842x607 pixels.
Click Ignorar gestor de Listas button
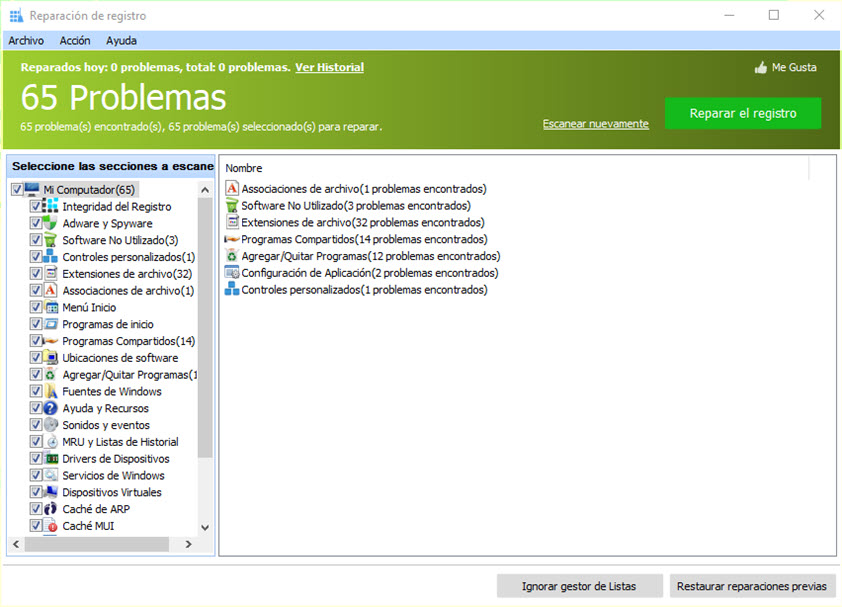tap(579, 586)
